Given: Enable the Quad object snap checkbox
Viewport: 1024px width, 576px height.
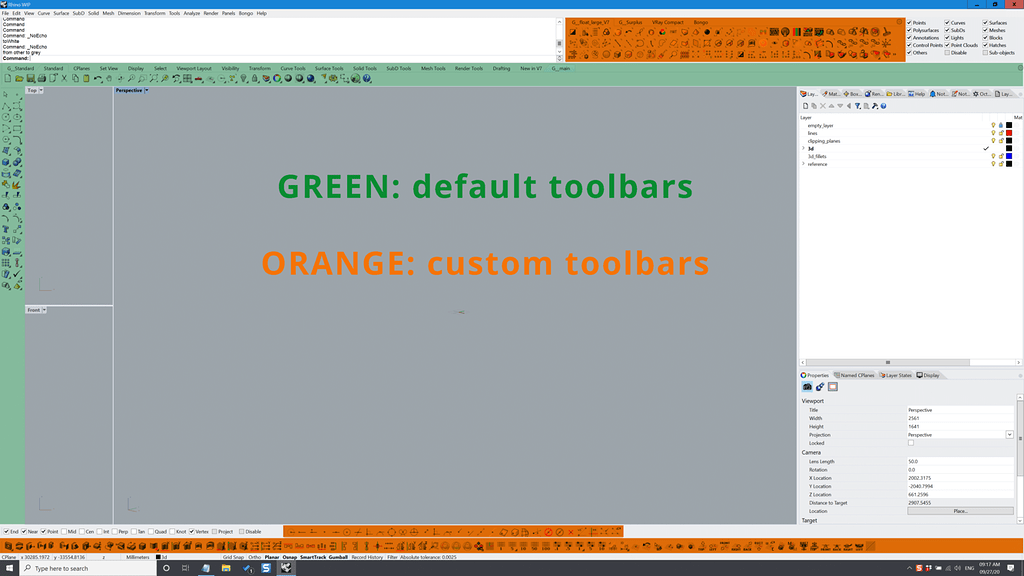Looking at the screenshot, I should coord(151,532).
